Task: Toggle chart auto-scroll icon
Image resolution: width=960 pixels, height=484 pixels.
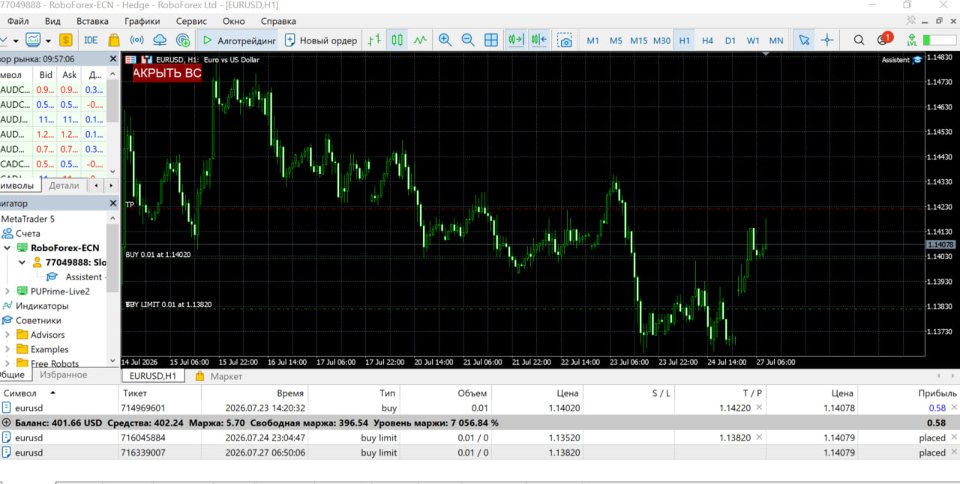Action: [x=516, y=40]
